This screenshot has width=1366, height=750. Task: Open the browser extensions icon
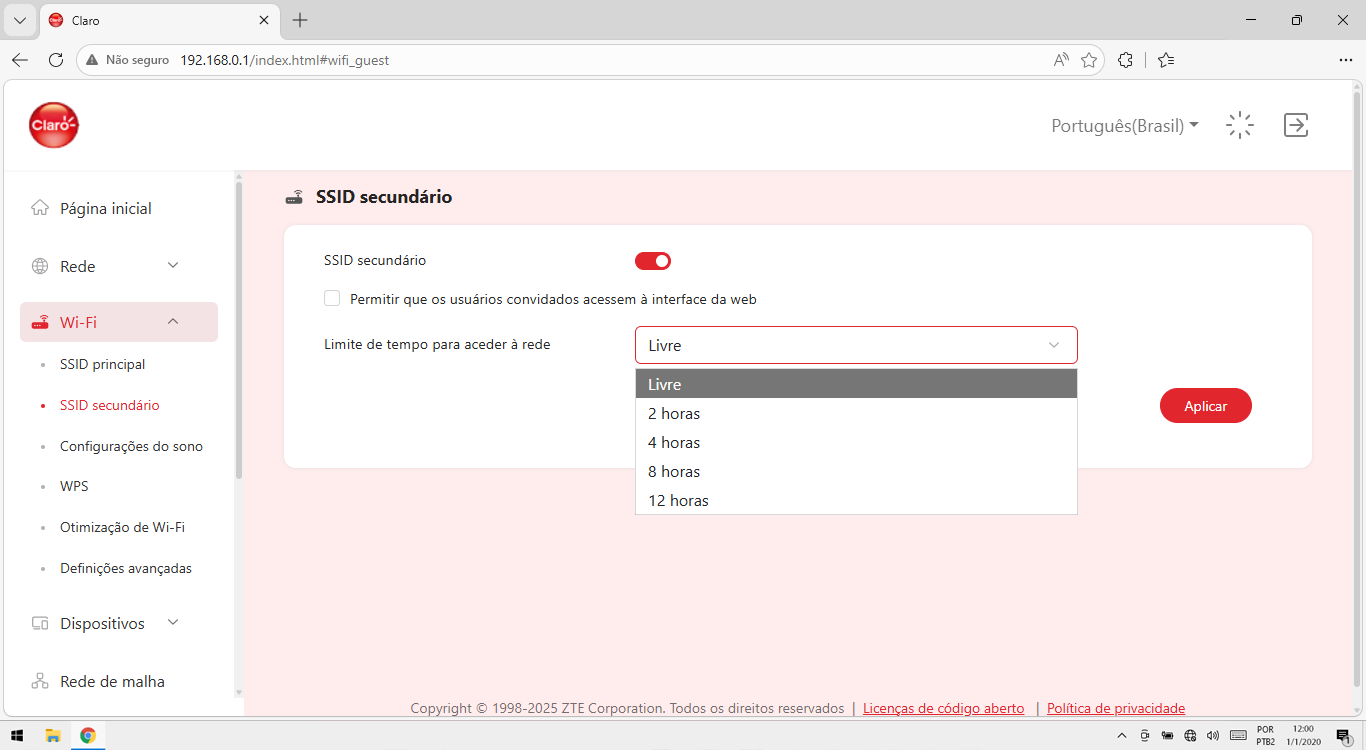(1125, 60)
